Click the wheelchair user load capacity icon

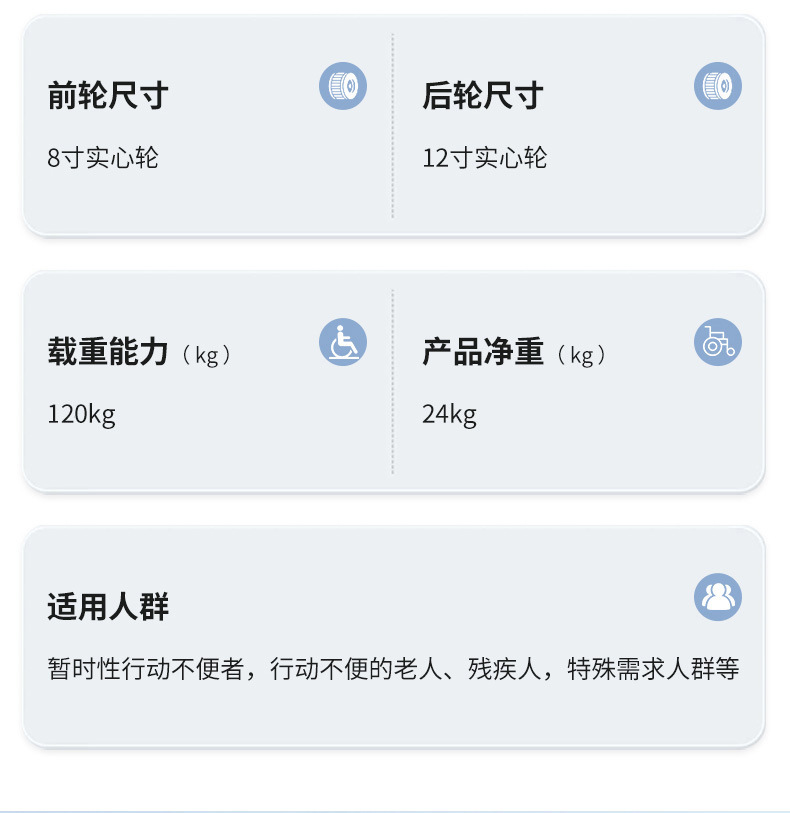point(343,342)
